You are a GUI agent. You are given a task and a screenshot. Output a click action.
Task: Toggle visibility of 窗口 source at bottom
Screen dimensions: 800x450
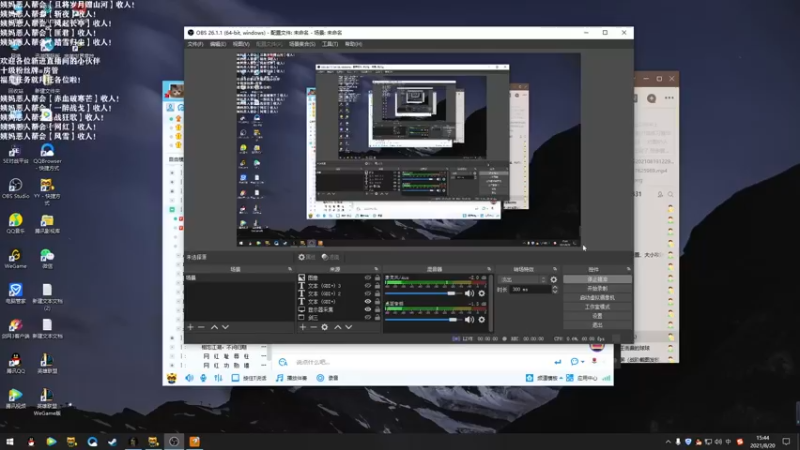click(x=367, y=317)
